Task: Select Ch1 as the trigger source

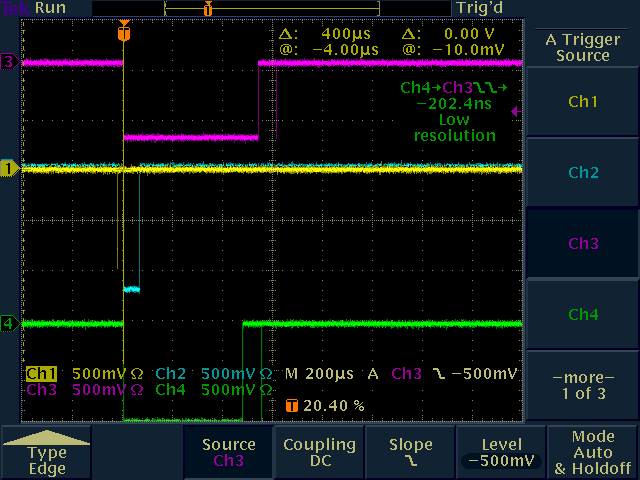Action: point(582,102)
